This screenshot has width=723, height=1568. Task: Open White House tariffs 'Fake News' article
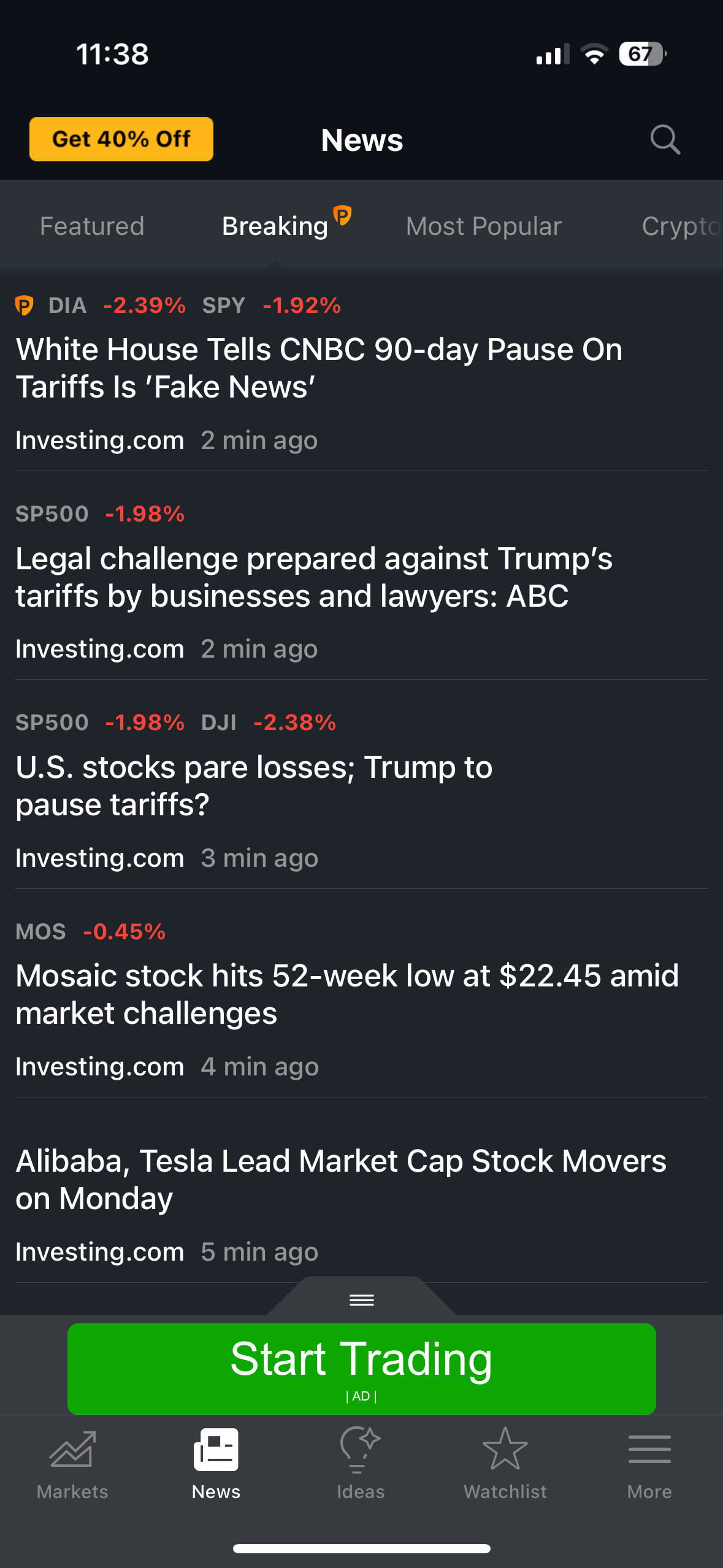[x=319, y=368]
